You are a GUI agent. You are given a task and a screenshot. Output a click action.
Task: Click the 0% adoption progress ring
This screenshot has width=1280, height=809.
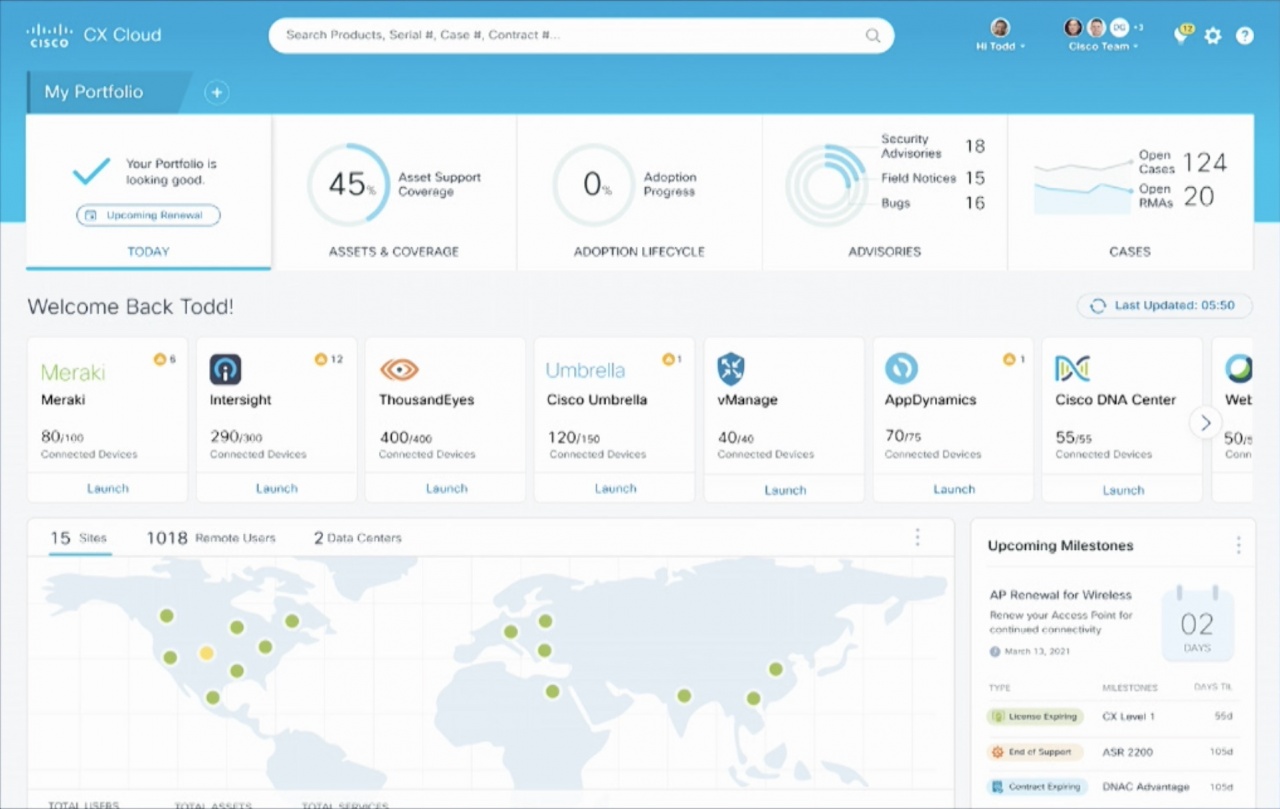click(x=594, y=185)
